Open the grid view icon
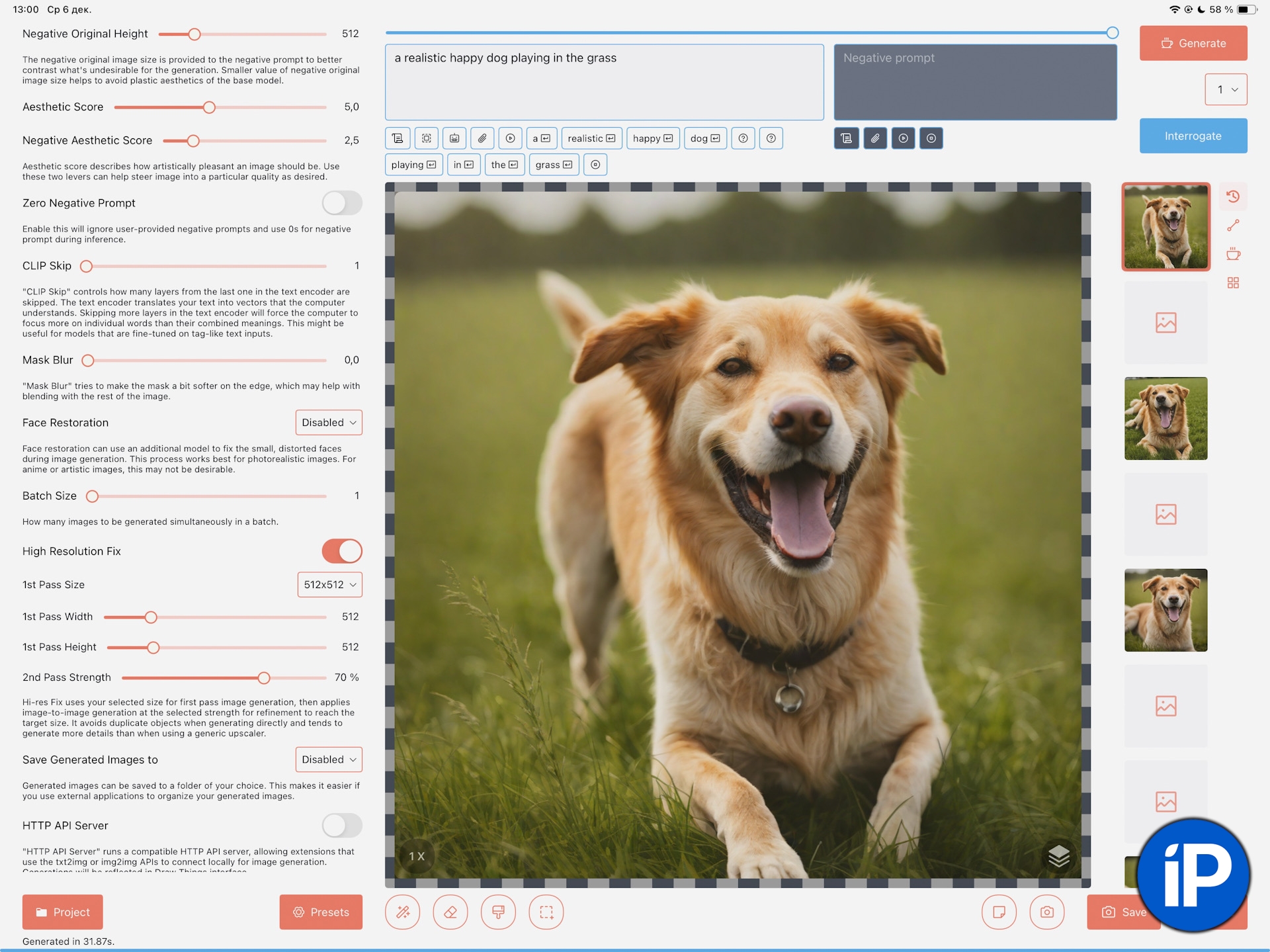 click(1233, 283)
